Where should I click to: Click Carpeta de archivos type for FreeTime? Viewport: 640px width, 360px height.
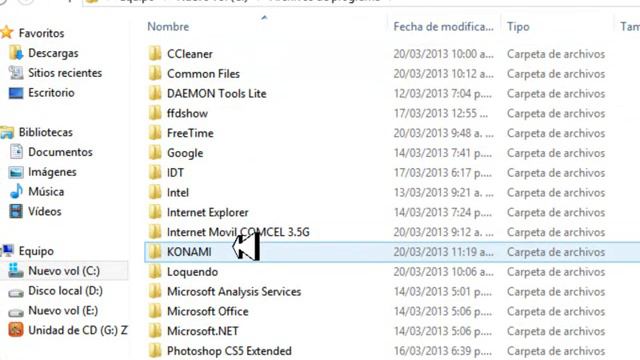coord(556,133)
